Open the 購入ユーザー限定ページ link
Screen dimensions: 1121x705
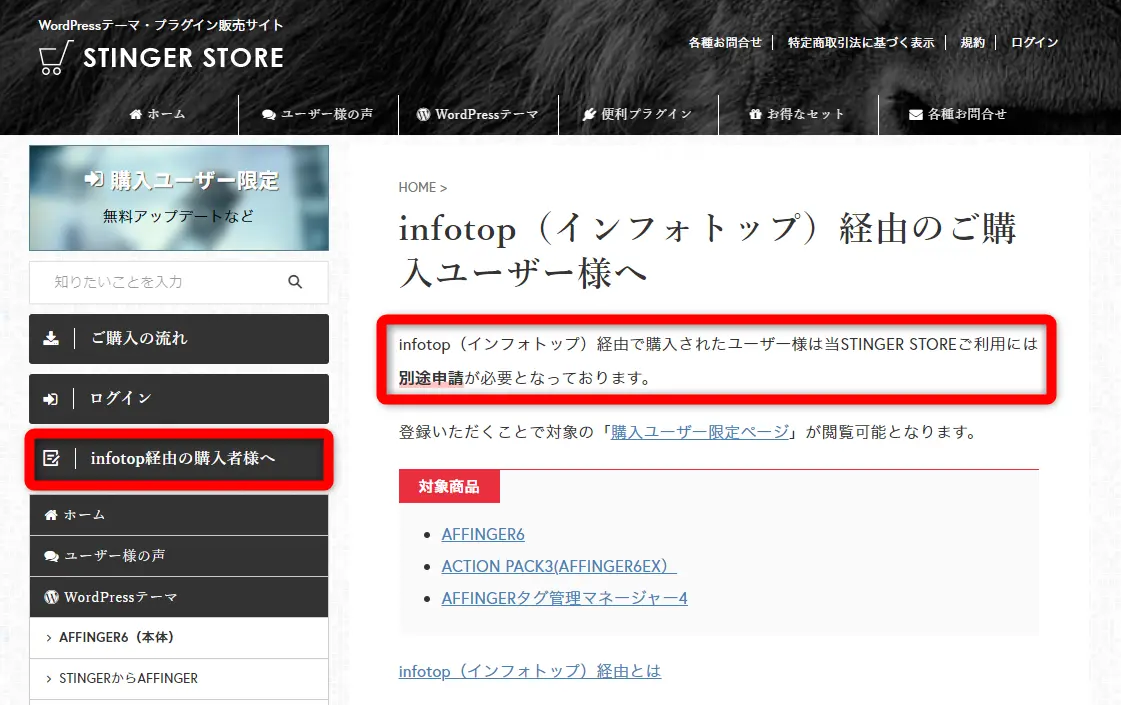[700, 432]
